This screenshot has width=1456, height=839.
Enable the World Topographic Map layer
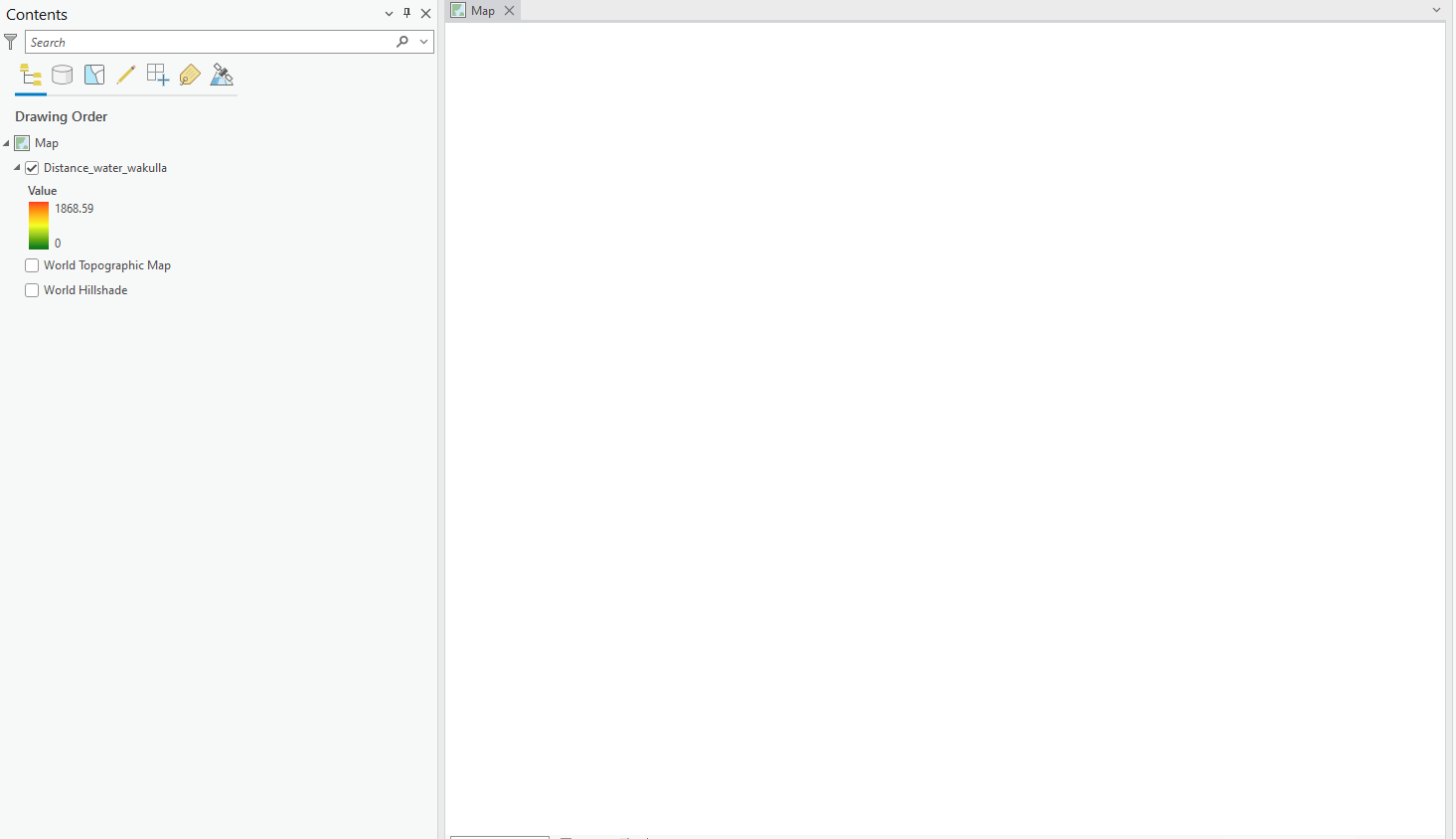coord(32,264)
